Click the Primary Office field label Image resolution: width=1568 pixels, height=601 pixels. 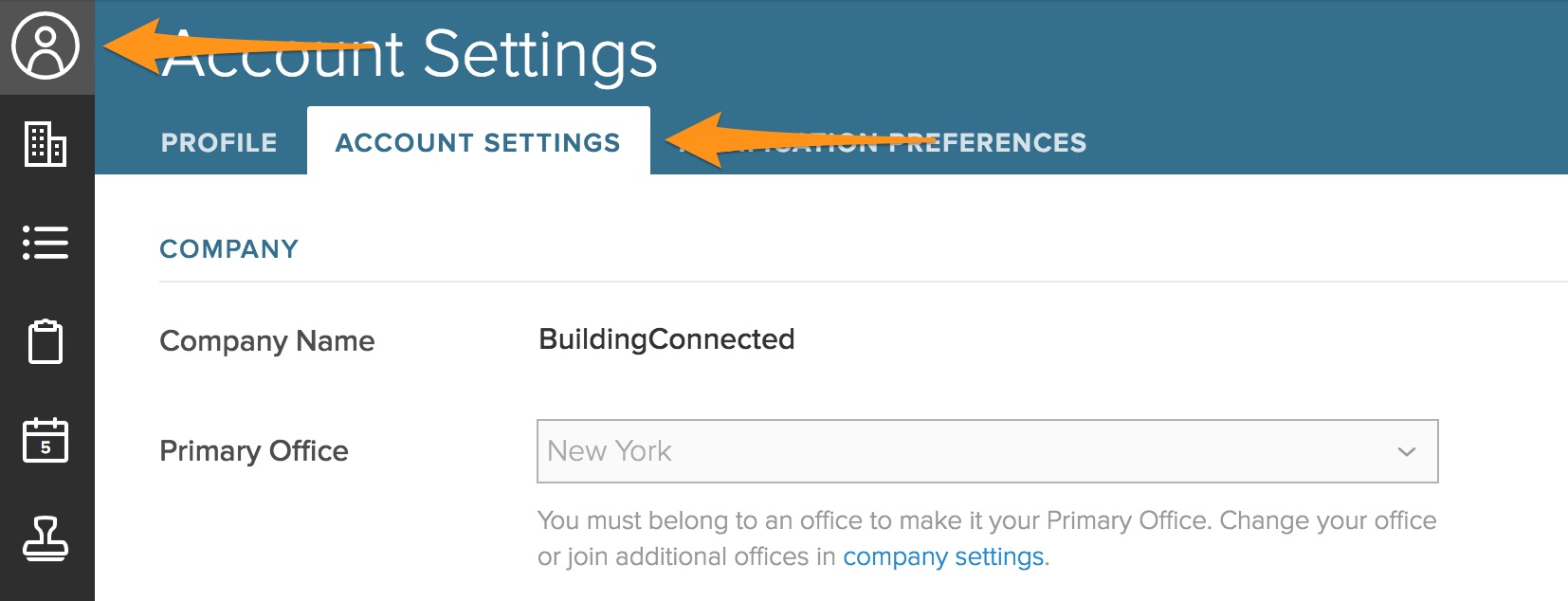[x=253, y=451]
